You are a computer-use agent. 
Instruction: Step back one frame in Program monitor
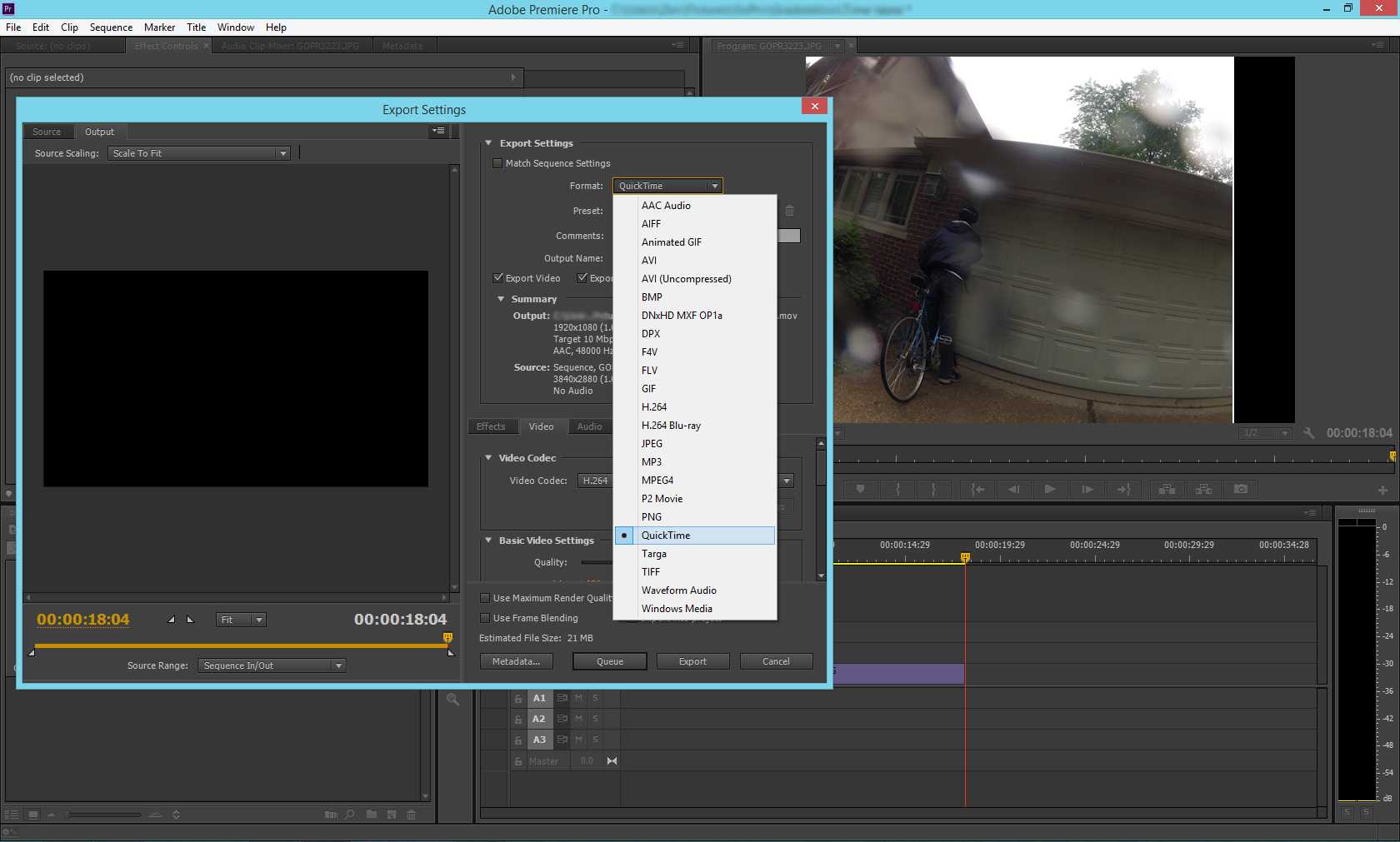tap(1013, 490)
